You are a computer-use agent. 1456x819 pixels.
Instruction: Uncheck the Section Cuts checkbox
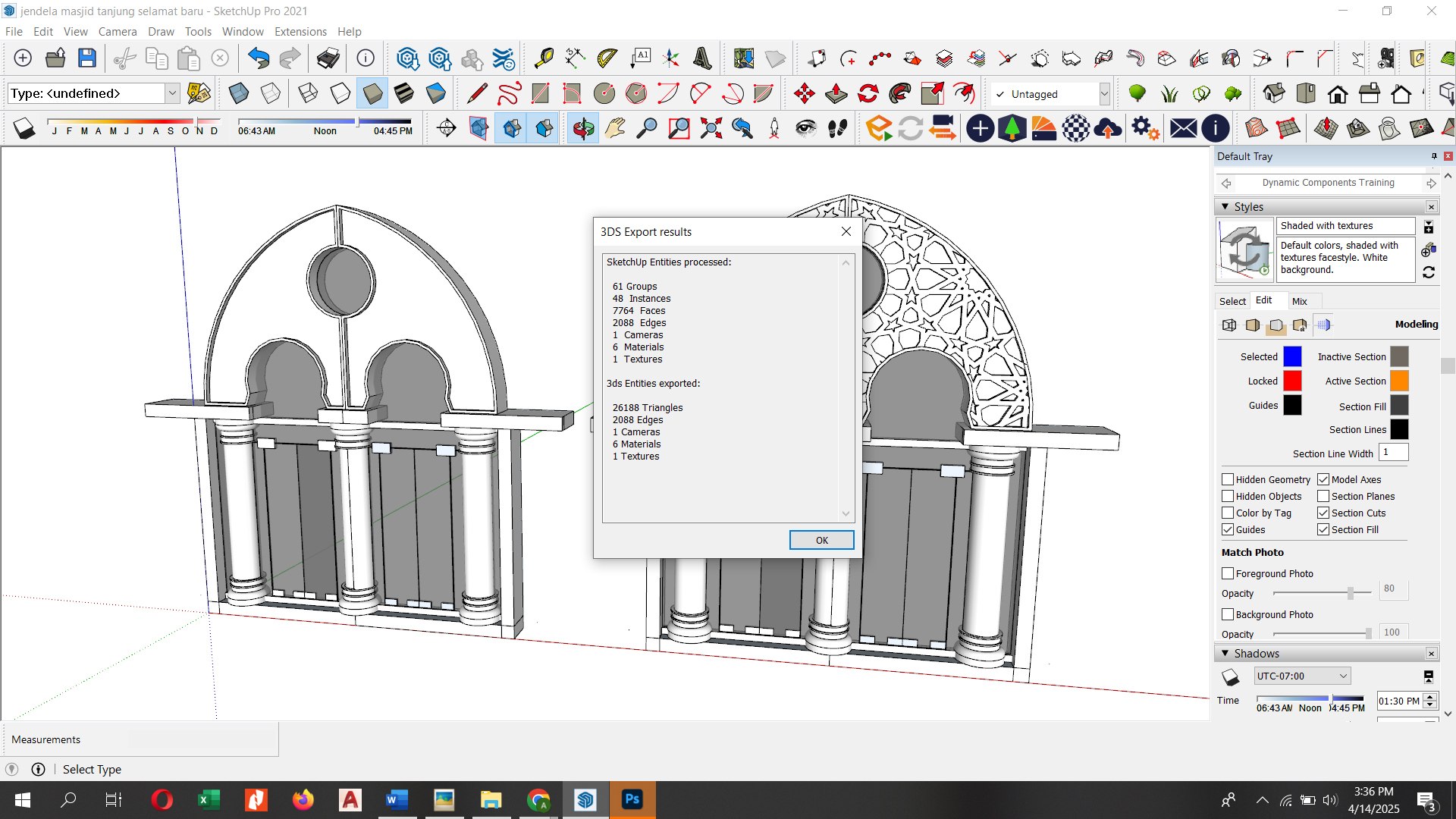pos(1323,513)
